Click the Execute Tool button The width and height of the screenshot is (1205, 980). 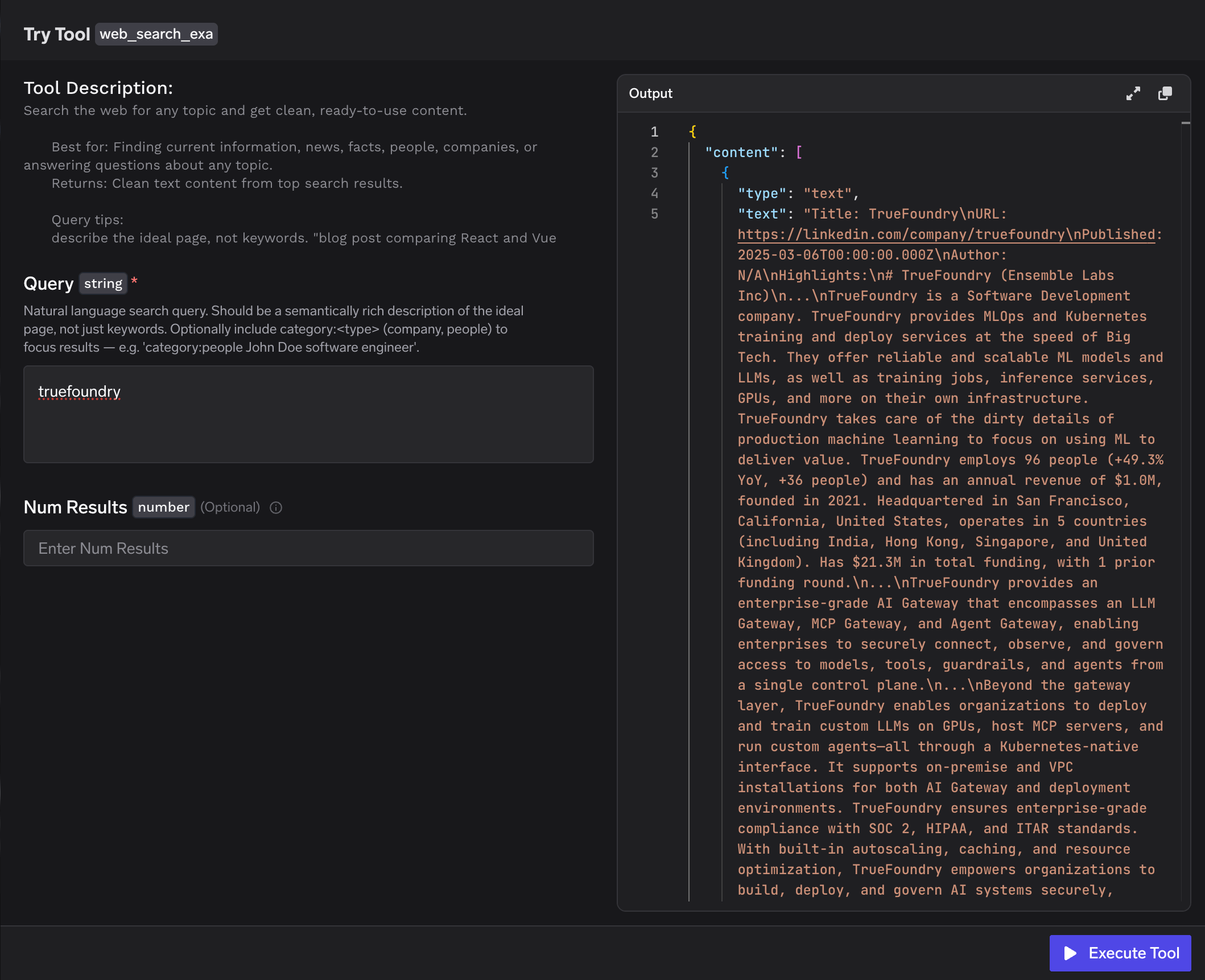click(x=1120, y=953)
